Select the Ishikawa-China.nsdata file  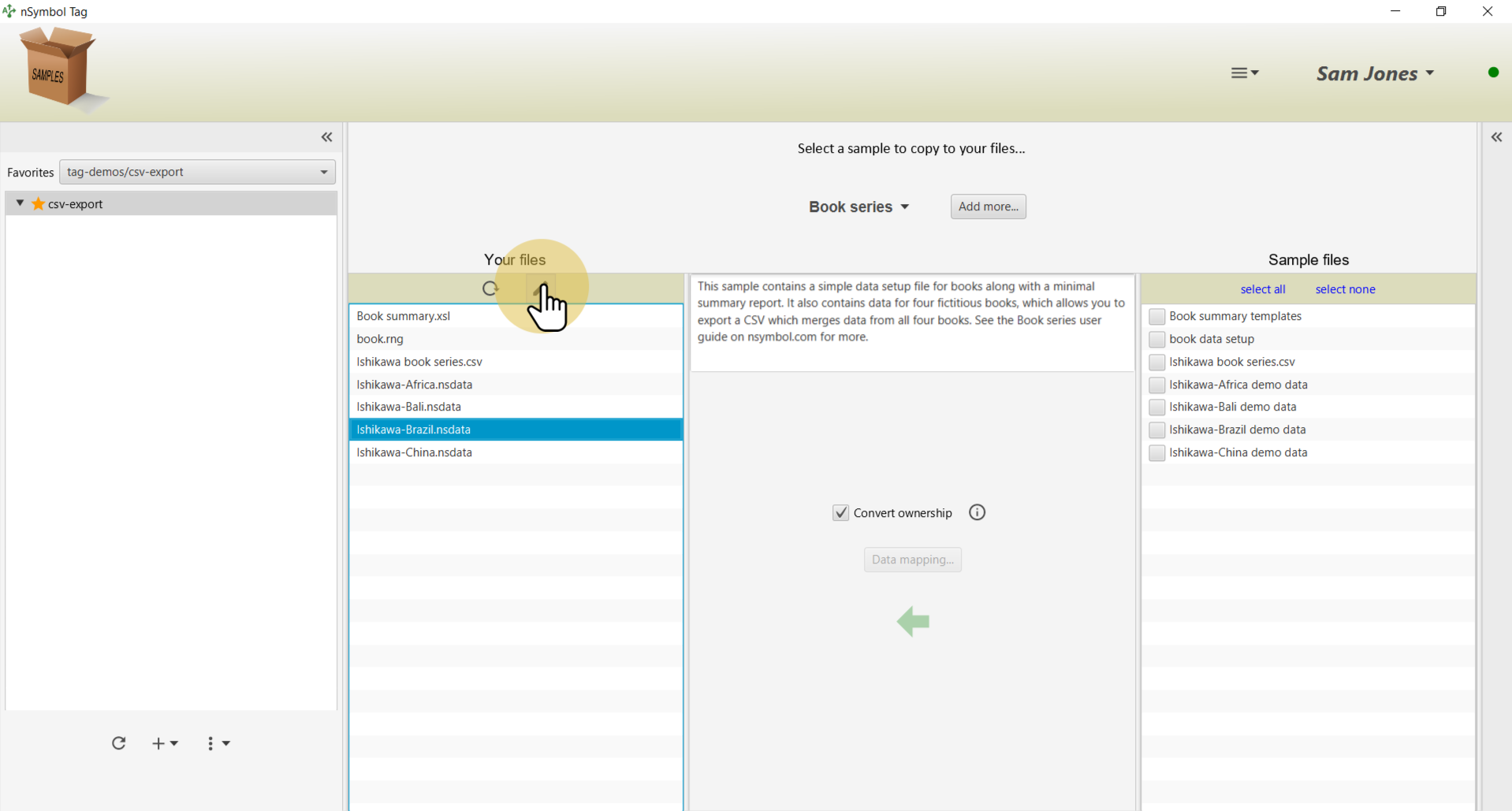(516, 452)
